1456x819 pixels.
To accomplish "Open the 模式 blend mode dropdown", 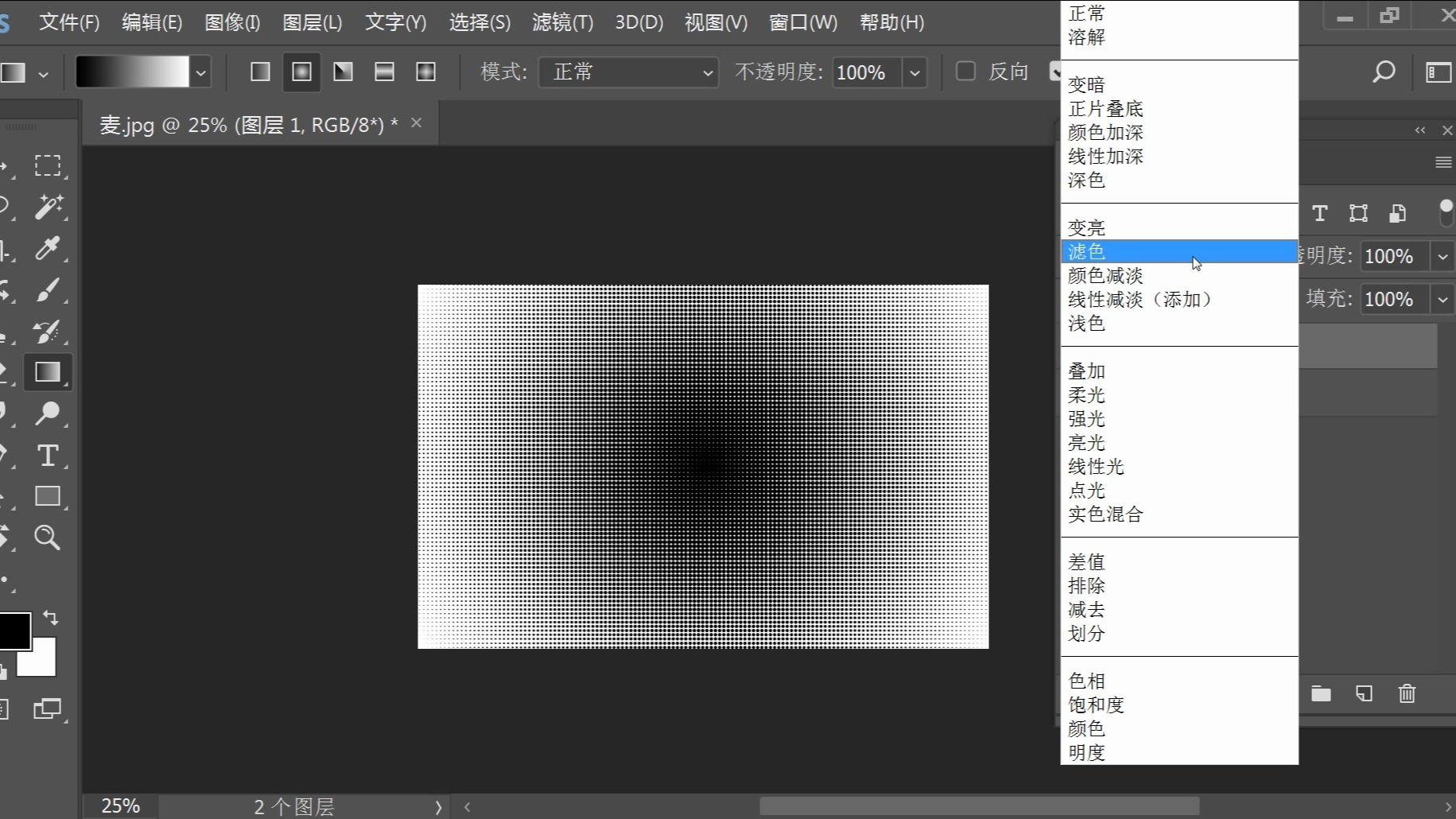I will point(628,72).
